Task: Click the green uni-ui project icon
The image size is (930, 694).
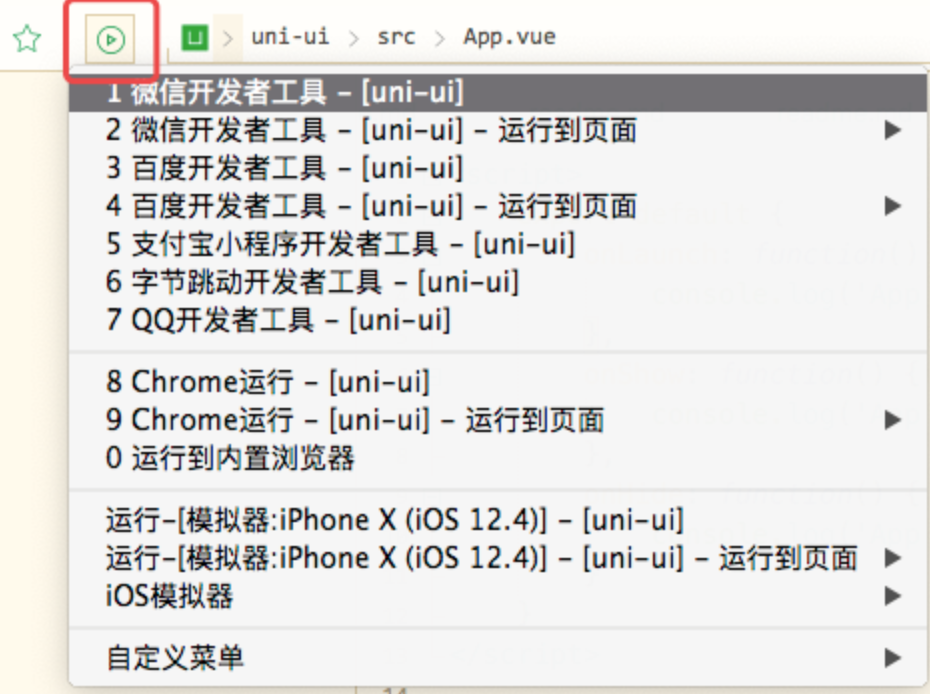Action: coord(194,38)
